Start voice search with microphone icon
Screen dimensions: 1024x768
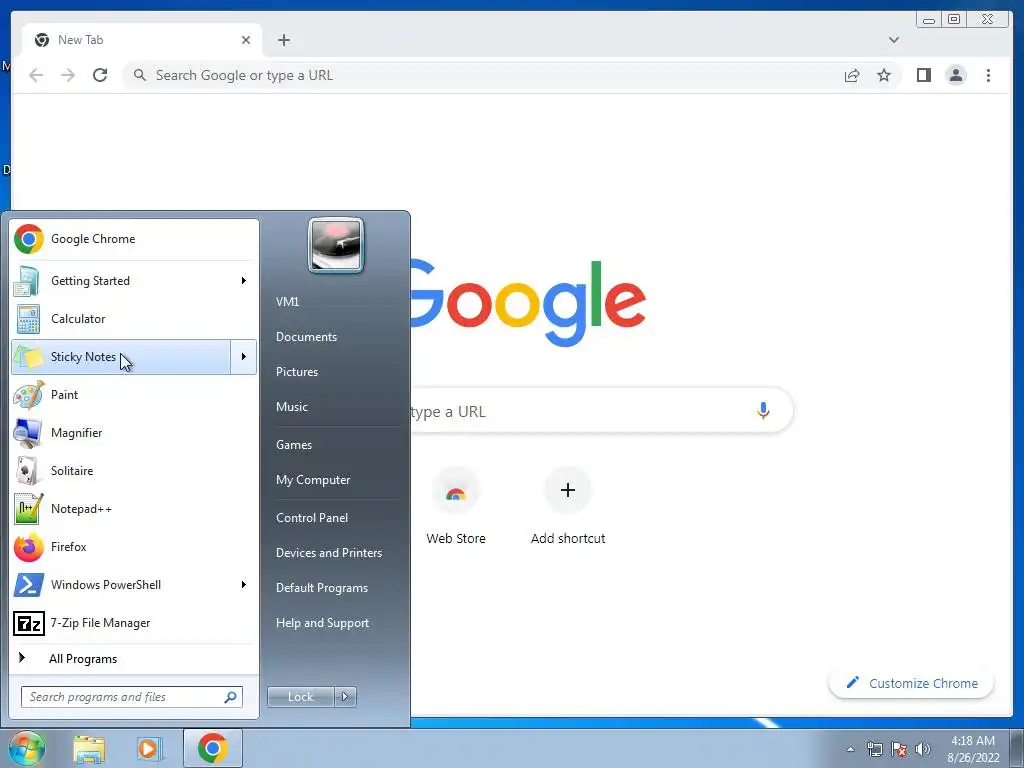[763, 411]
